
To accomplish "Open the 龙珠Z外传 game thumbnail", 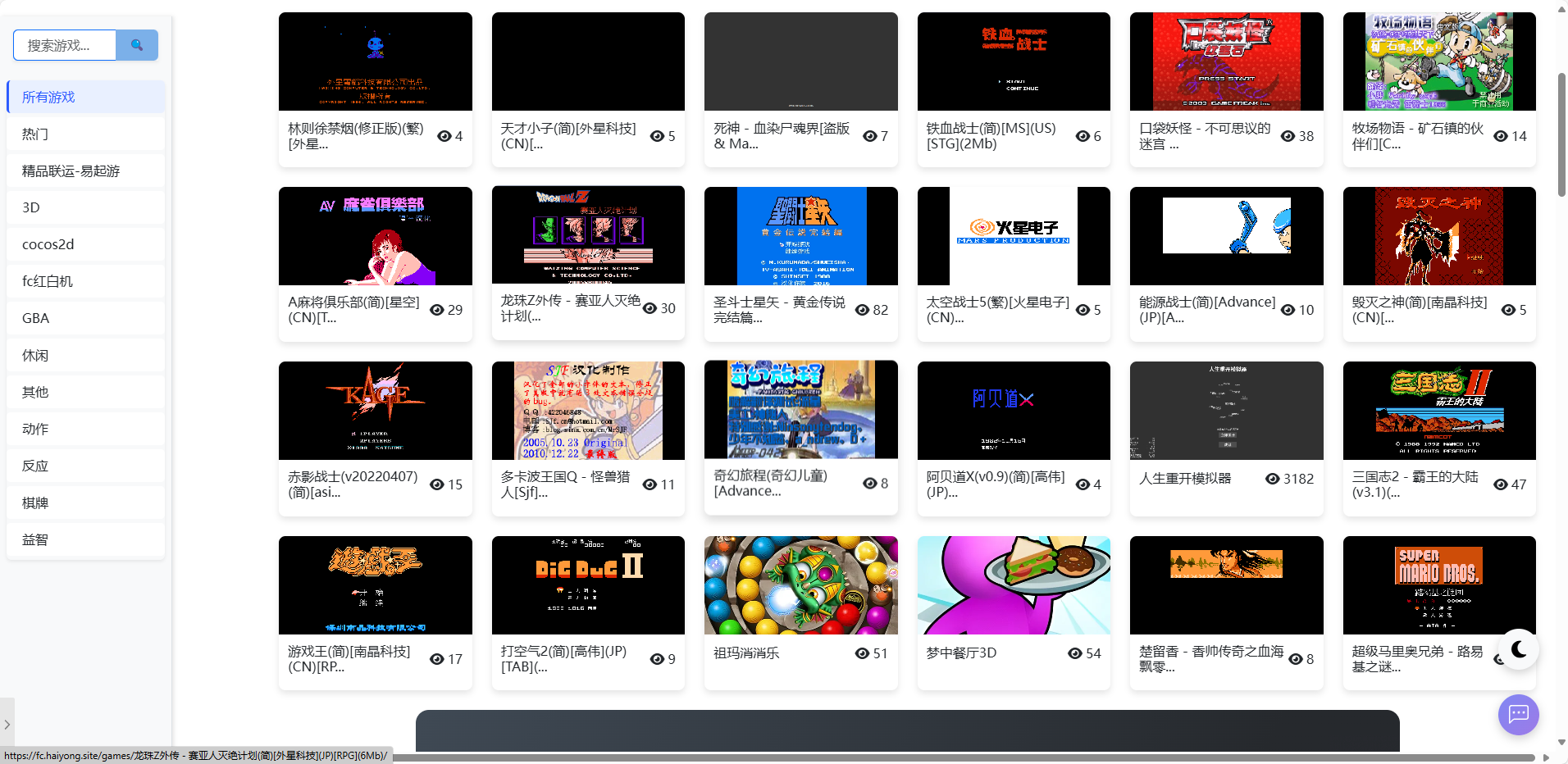I will tap(588, 235).
